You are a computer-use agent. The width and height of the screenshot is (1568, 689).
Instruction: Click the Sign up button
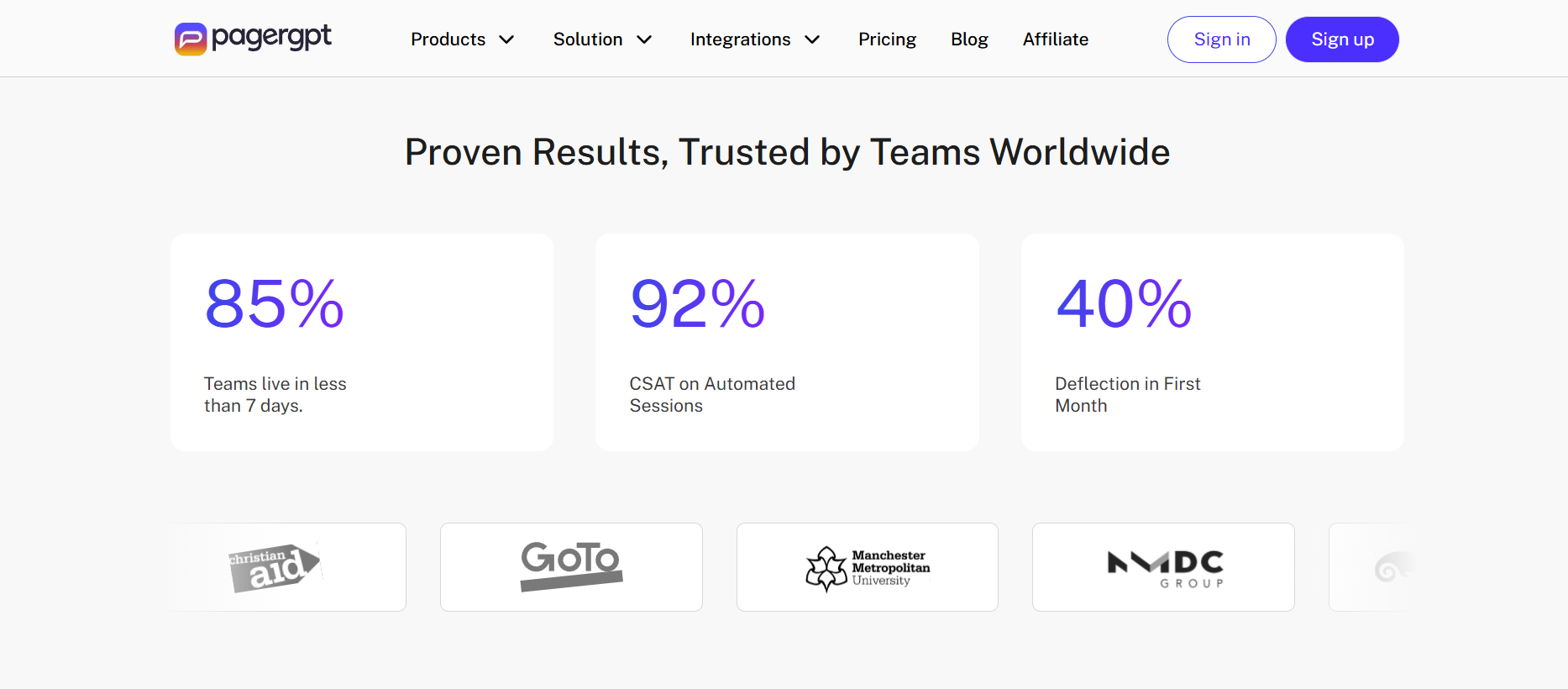pos(1342,39)
